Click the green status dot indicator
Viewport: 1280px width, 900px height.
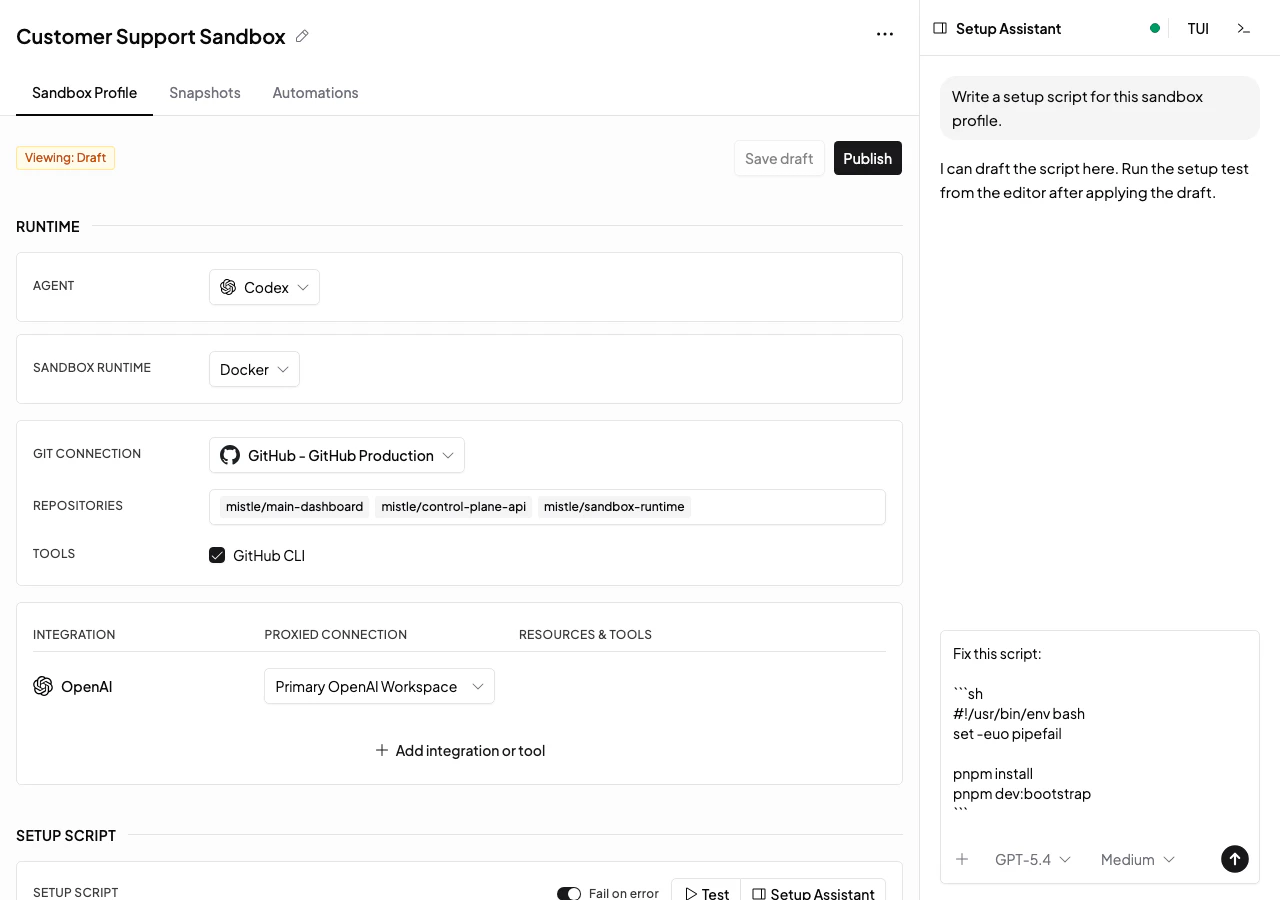click(1155, 28)
